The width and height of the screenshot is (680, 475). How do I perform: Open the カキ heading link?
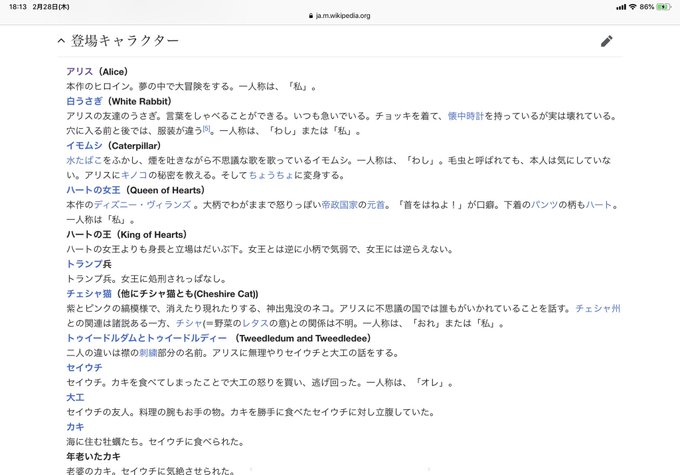tap(75, 427)
